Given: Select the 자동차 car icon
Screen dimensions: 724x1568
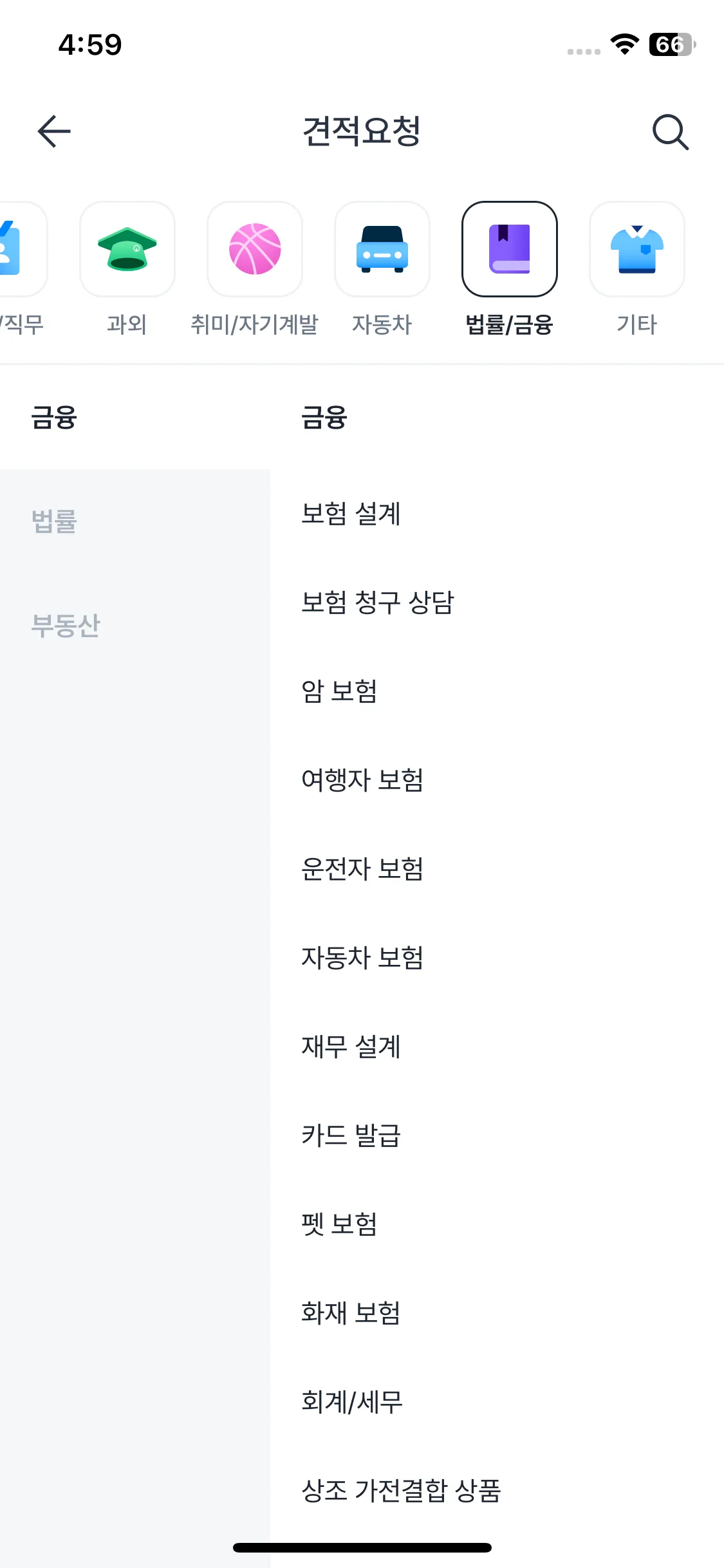Looking at the screenshot, I should pyautogui.click(x=382, y=250).
